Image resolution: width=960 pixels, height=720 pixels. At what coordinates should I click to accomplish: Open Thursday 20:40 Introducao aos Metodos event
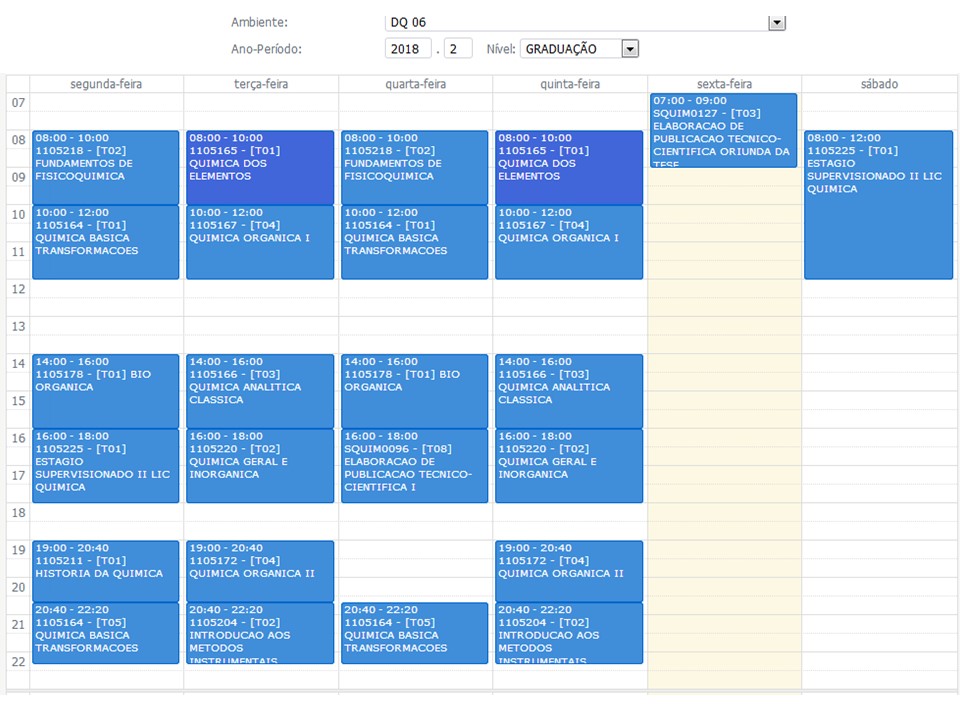569,633
